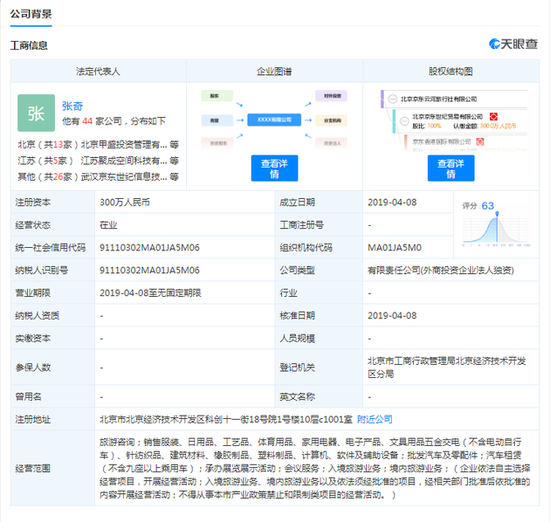
Task: Click the 江苏(共5家) text
Action: 46,161
